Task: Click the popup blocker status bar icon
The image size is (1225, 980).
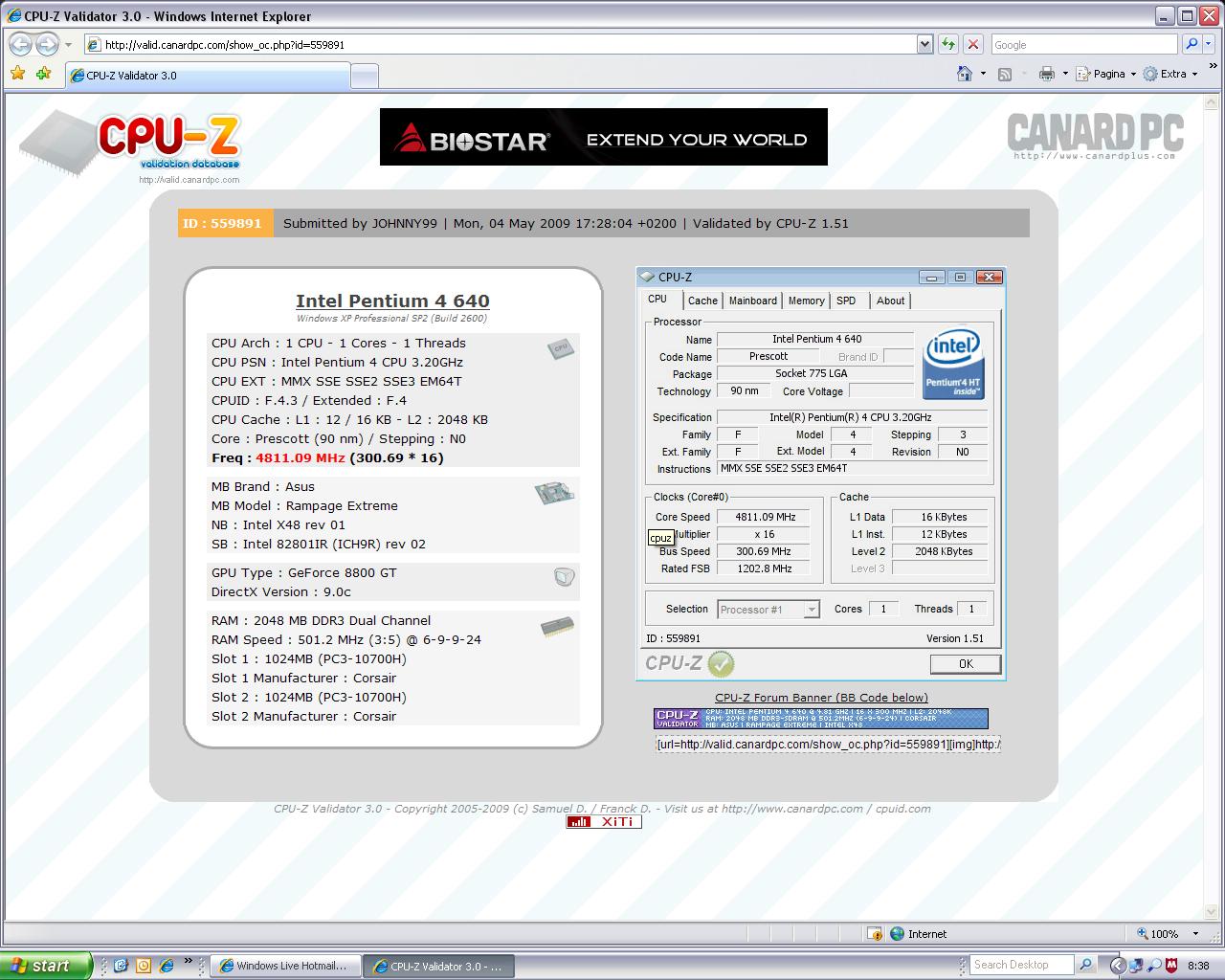Action: click(x=874, y=934)
